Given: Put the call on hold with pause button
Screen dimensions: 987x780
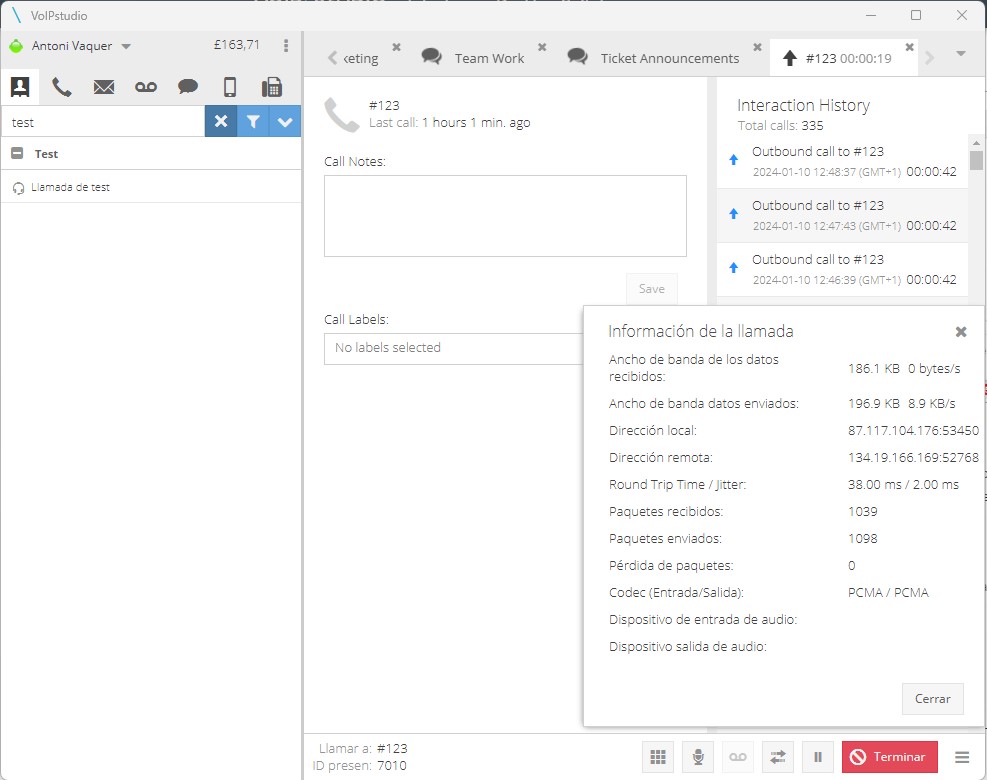Looking at the screenshot, I should click(x=818, y=757).
